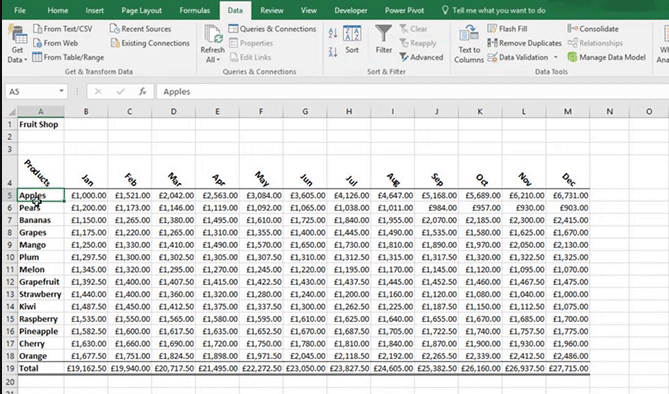Open the Get Data menu

point(17,44)
